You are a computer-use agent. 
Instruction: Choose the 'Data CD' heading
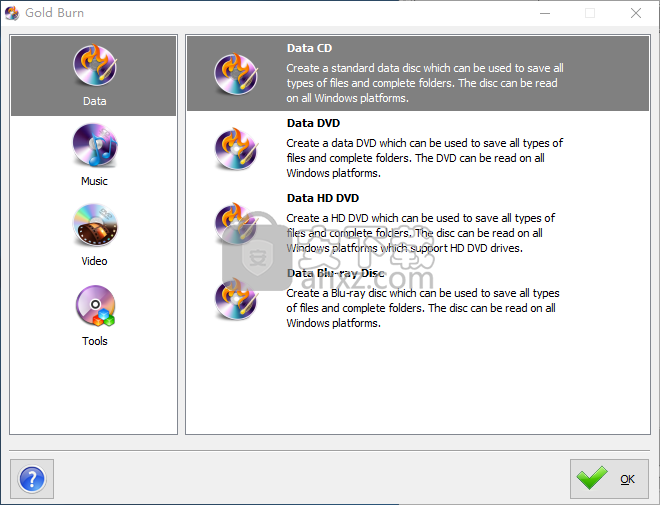309,48
